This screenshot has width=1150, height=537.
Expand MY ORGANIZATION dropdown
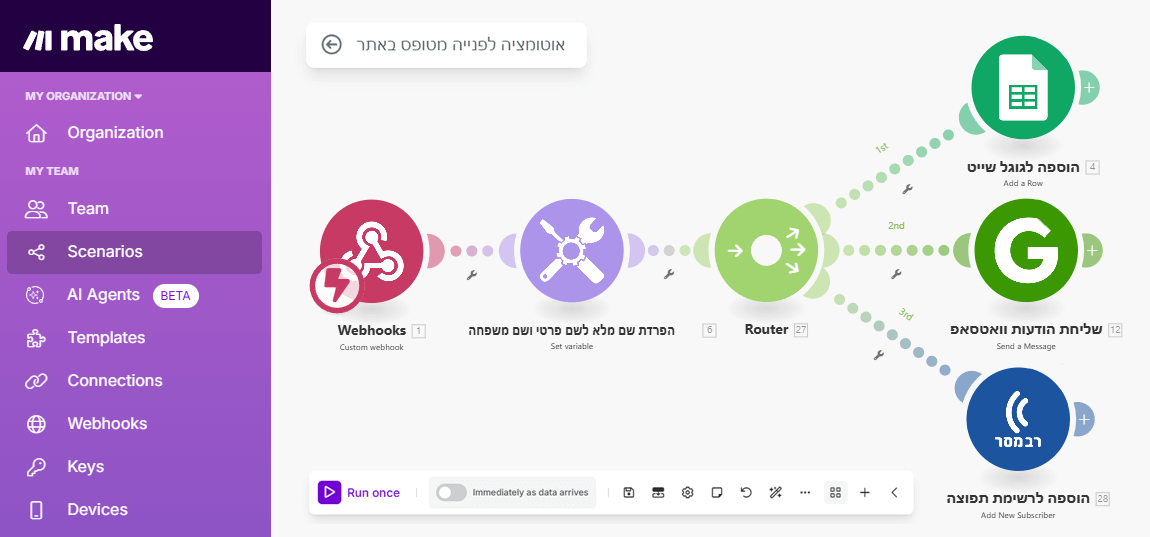coord(84,96)
